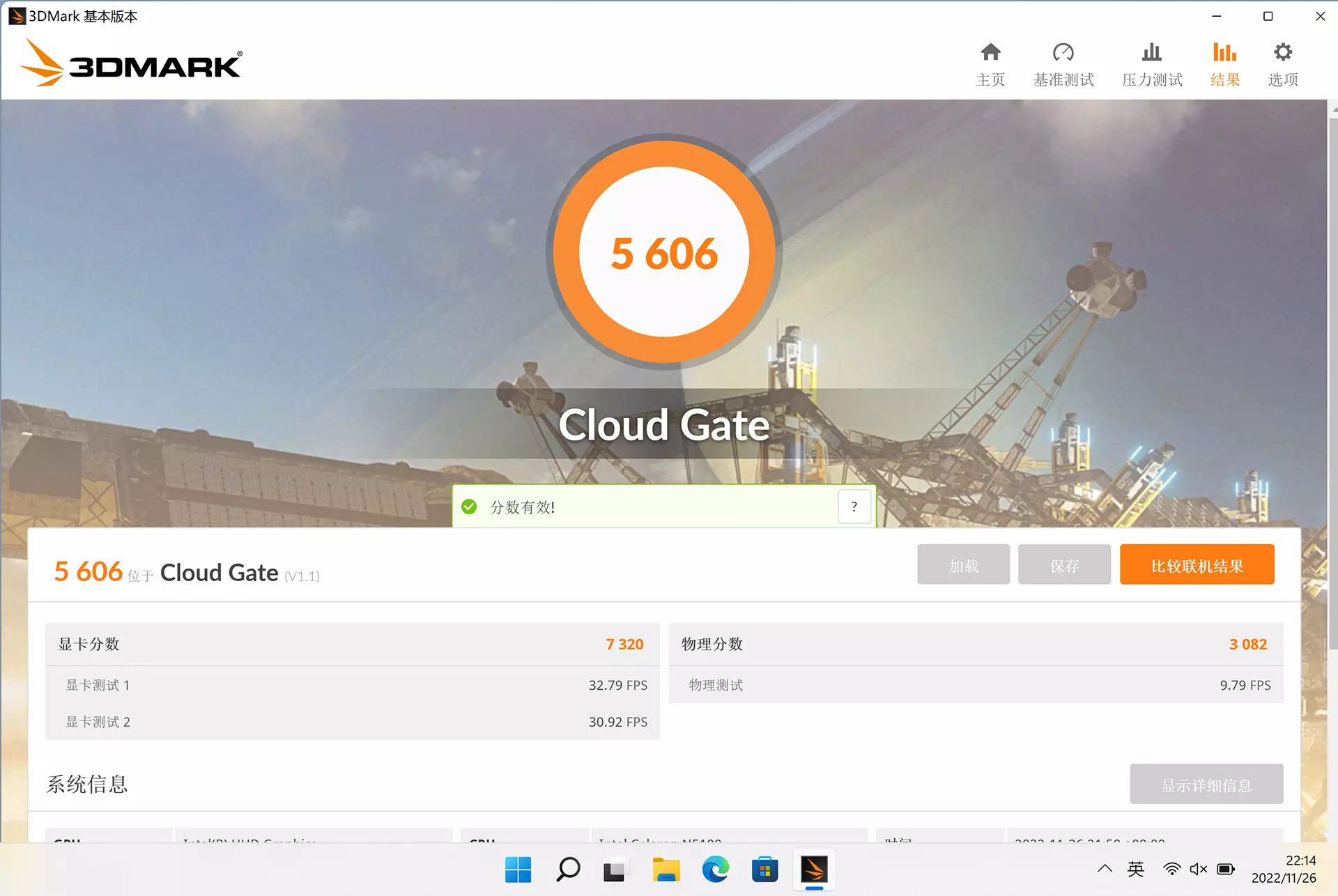Click the 显卡测试 2 30.92 FPS row

click(x=352, y=722)
